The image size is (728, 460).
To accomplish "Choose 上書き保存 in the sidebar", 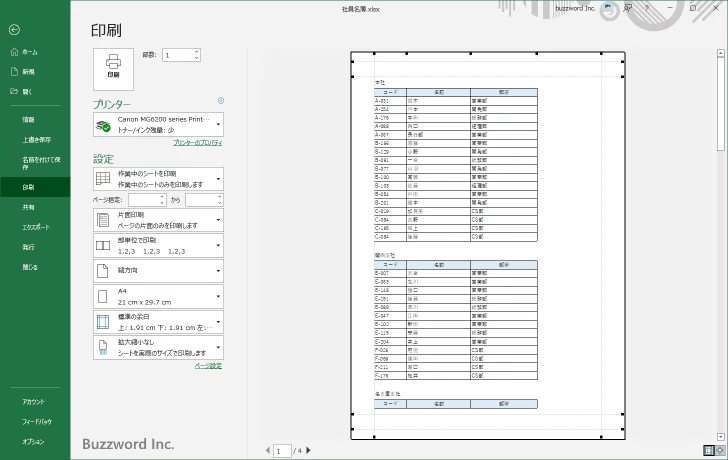I will pyautogui.click(x=35, y=140).
